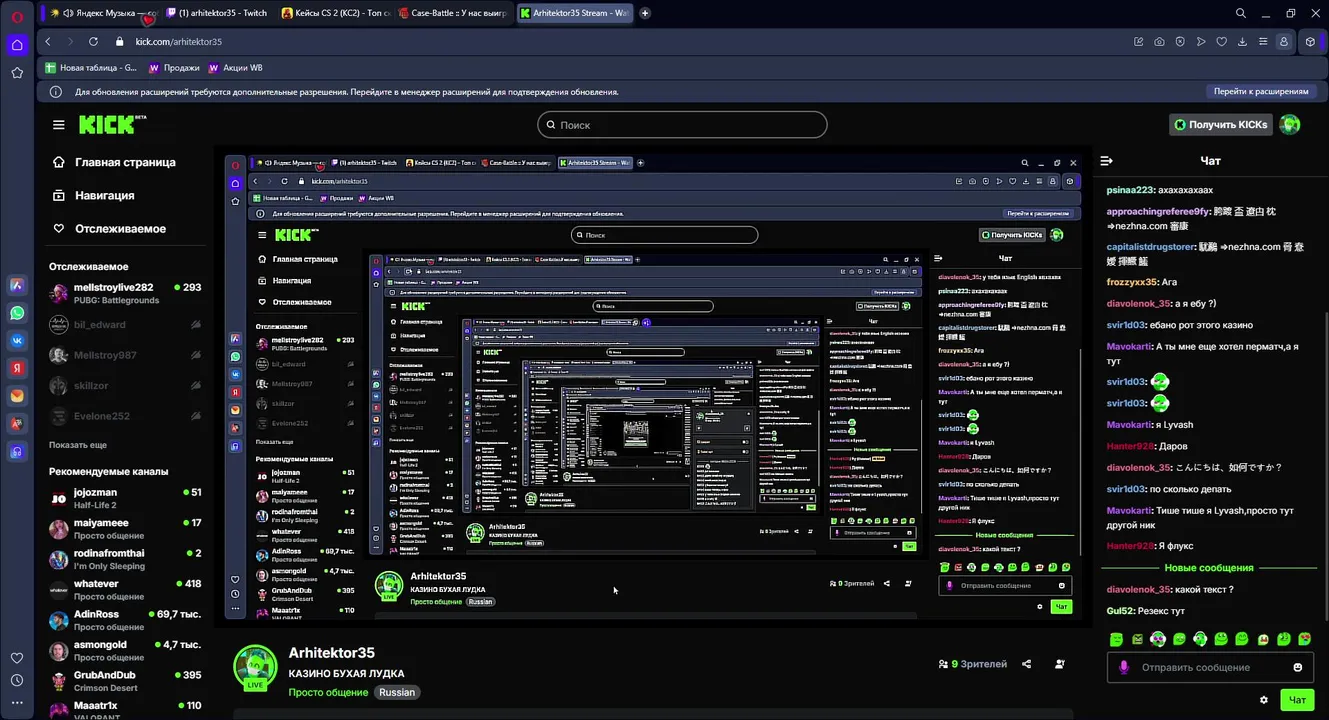The height and width of the screenshot is (720, 1329).
Task: Open the ad blocker shield icon
Action: 1180,42
